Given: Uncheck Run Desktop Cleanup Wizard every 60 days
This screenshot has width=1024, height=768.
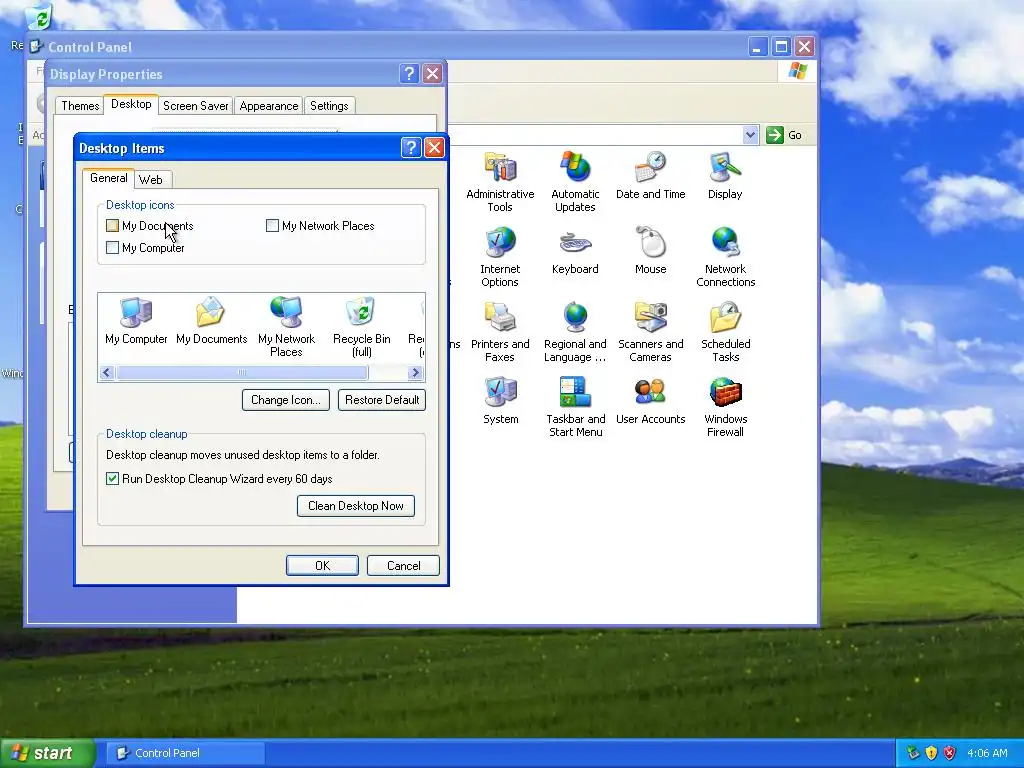Looking at the screenshot, I should [112, 479].
